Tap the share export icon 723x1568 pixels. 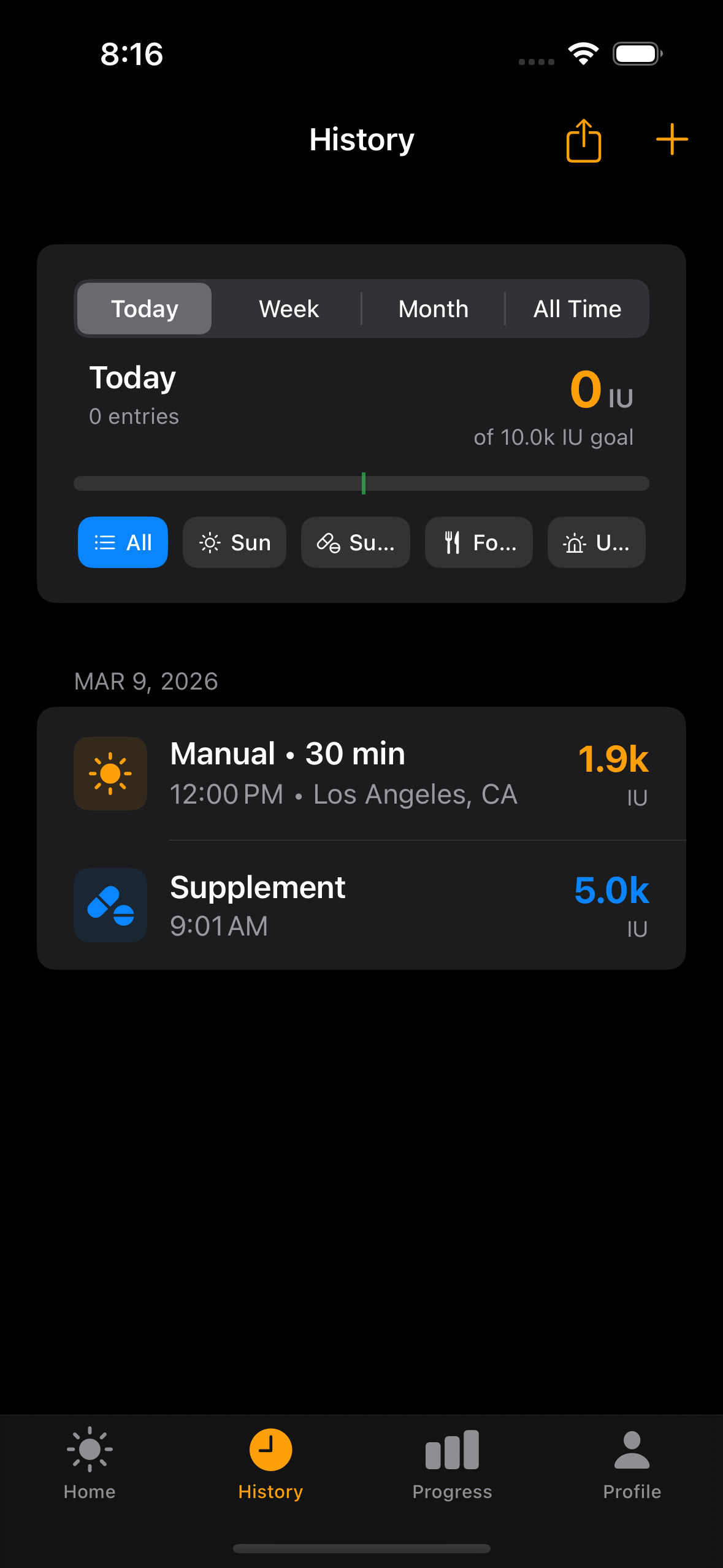[583, 140]
